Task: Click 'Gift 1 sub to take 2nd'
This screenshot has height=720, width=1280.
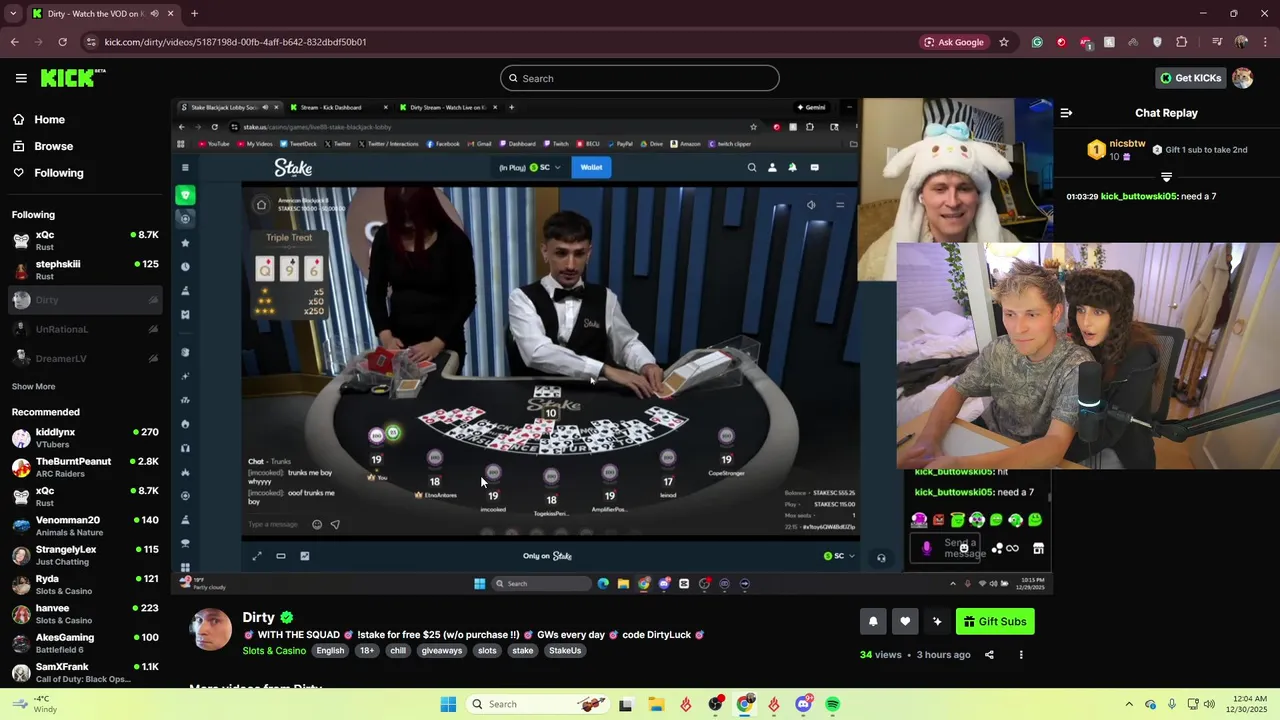Action: point(1199,150)
